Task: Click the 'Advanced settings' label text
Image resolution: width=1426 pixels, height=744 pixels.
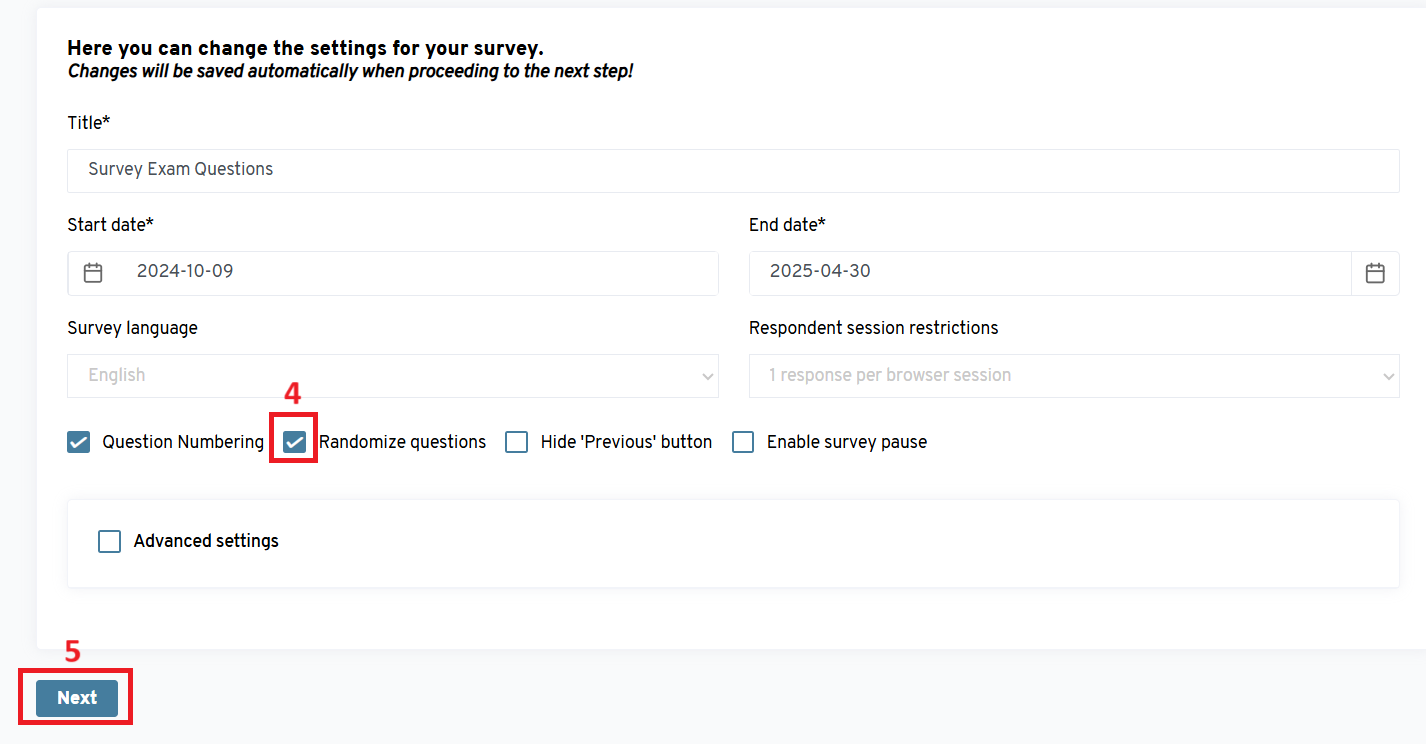Action: (x=206, y=541)
